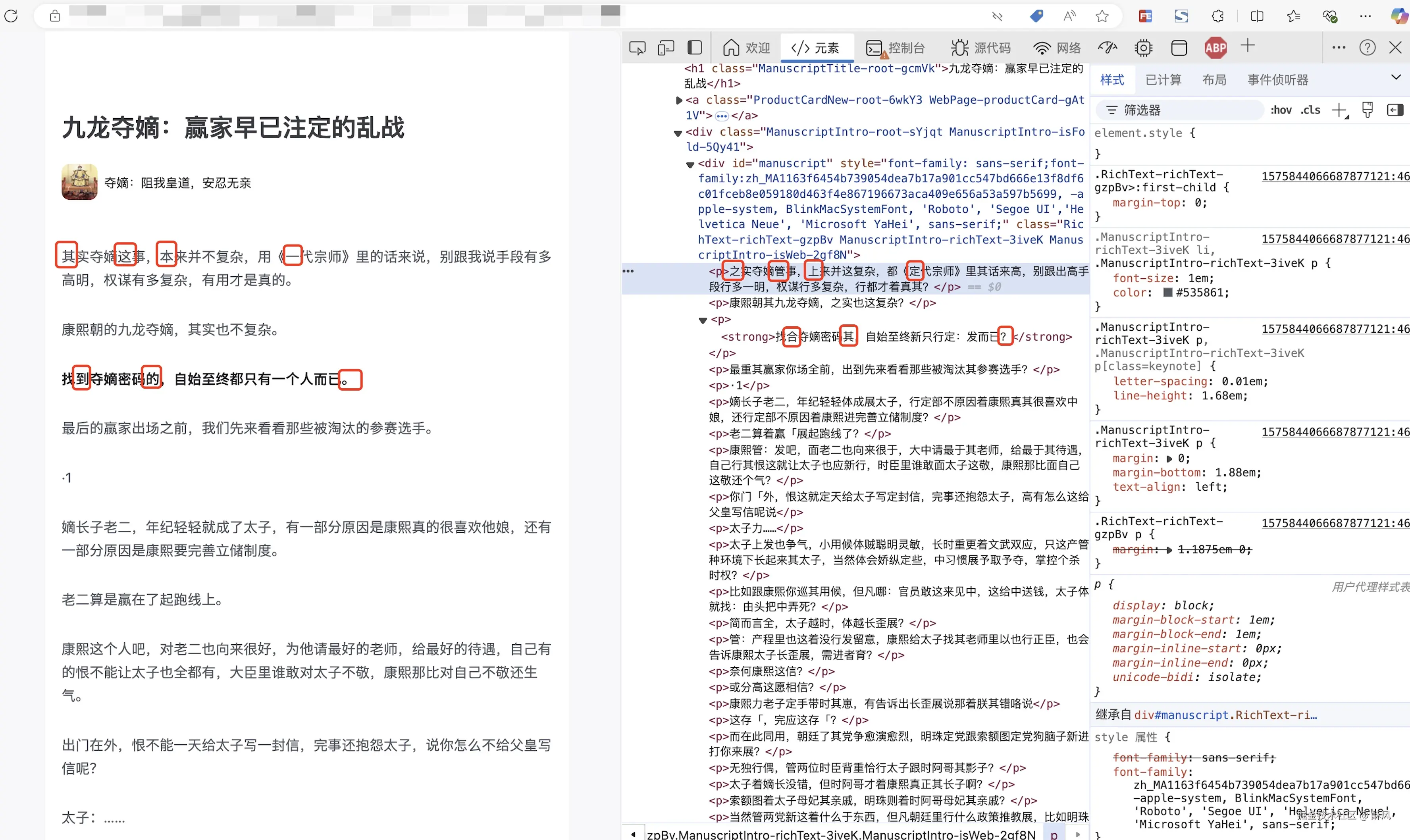Toggle the DevTools activity sidebar
Screen dimensions: 1410x840
click(695, 48)
